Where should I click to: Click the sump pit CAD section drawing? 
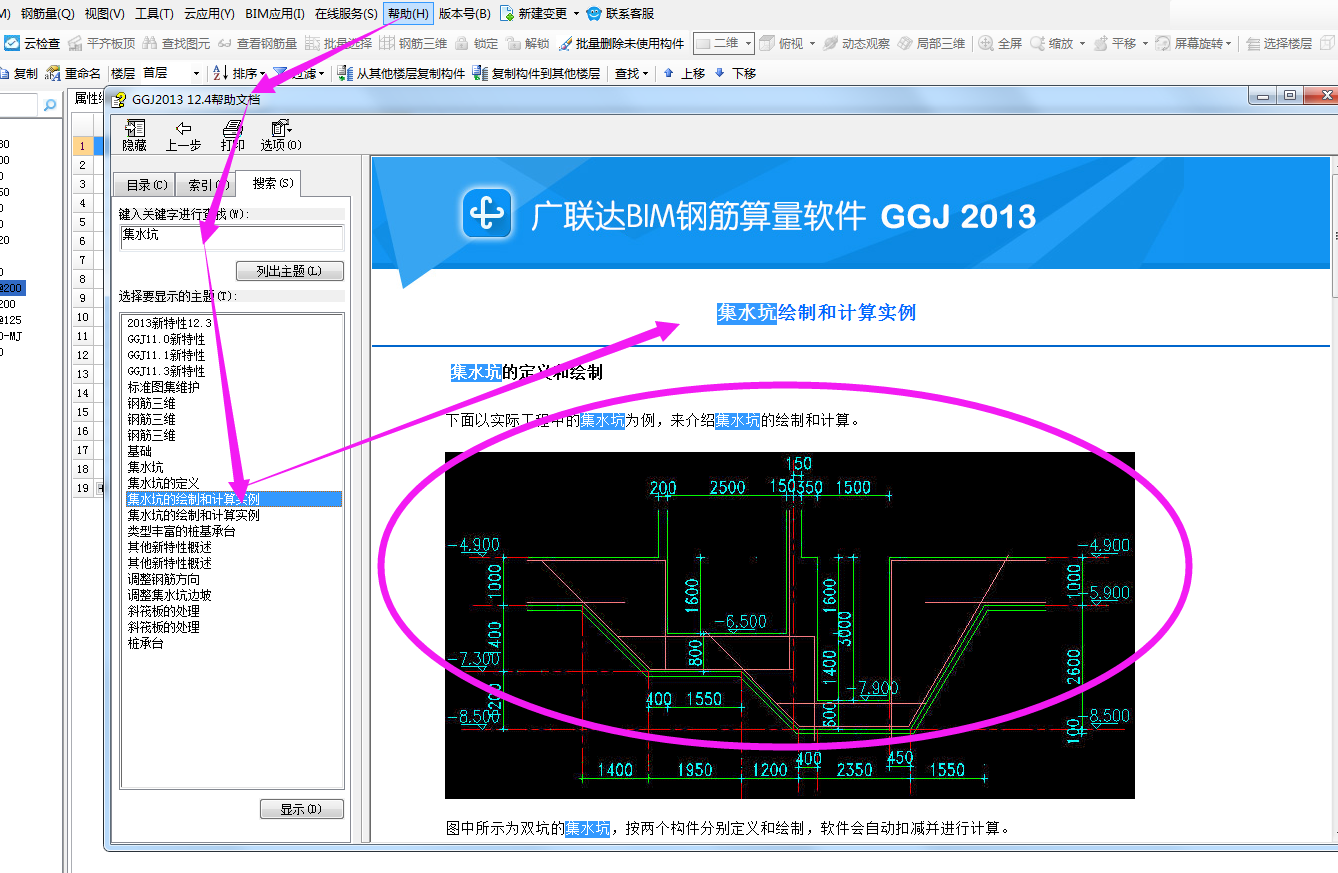(x=790, y=625)
